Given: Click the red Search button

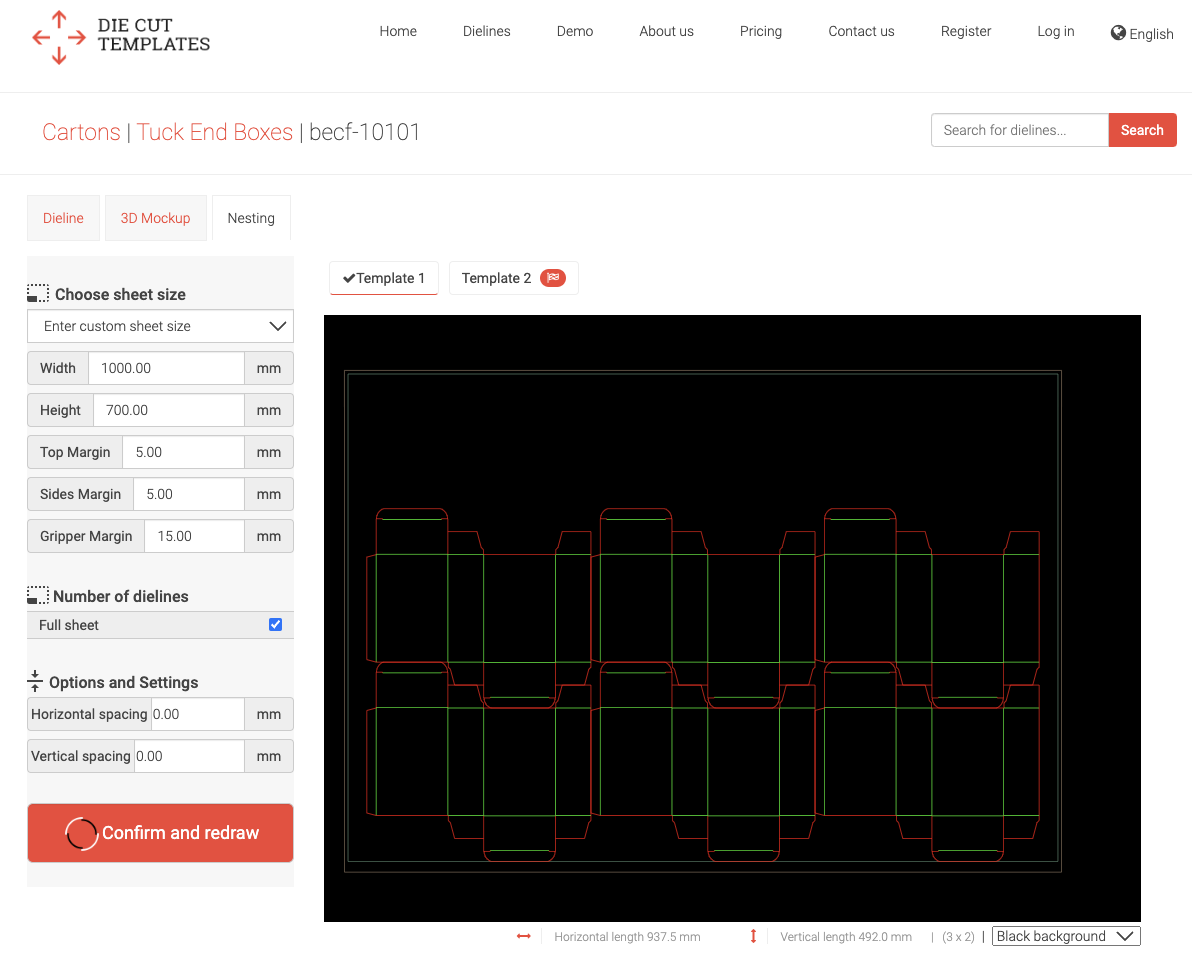Looking at the screenshot, I should tap(1142, 130).
